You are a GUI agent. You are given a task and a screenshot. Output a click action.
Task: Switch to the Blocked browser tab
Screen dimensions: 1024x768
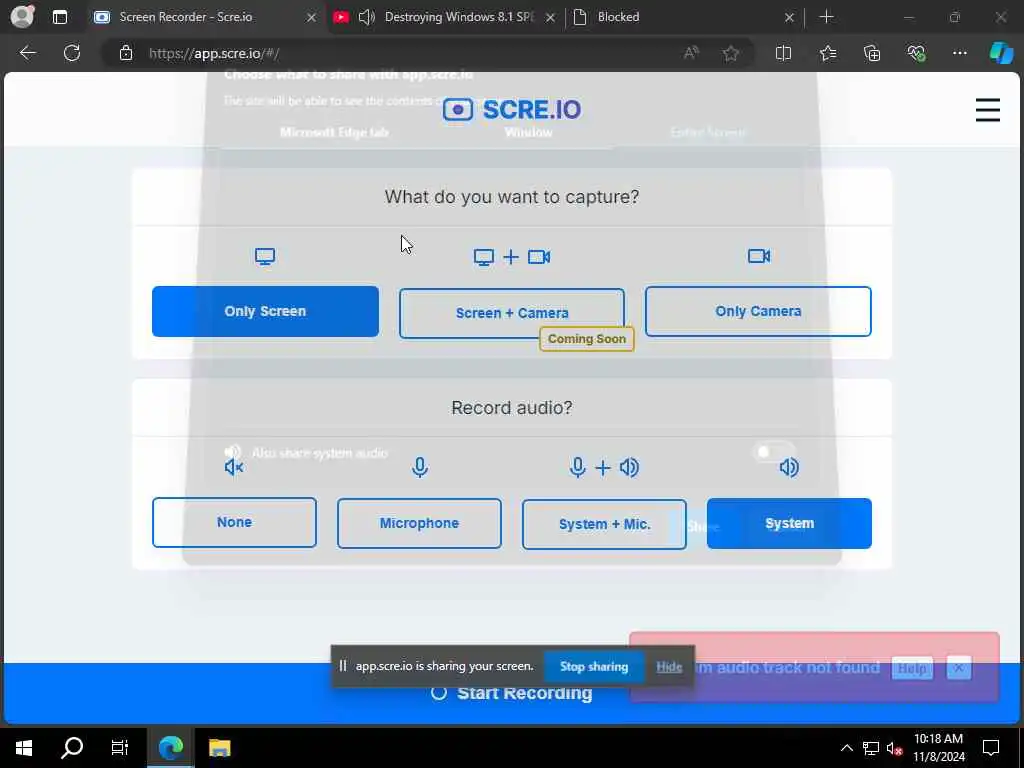618,17
